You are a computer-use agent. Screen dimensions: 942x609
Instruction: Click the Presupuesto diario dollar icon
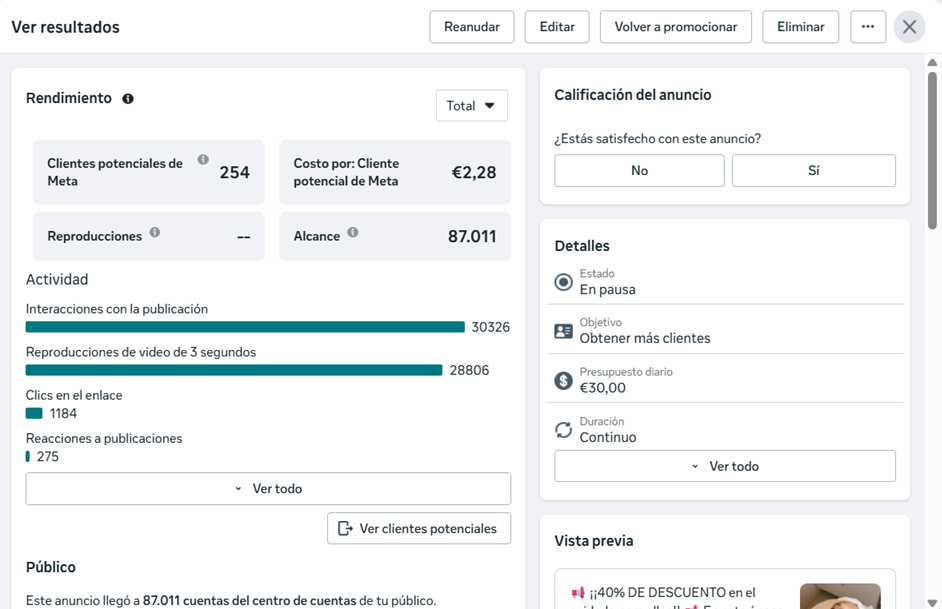click(564, 380)
